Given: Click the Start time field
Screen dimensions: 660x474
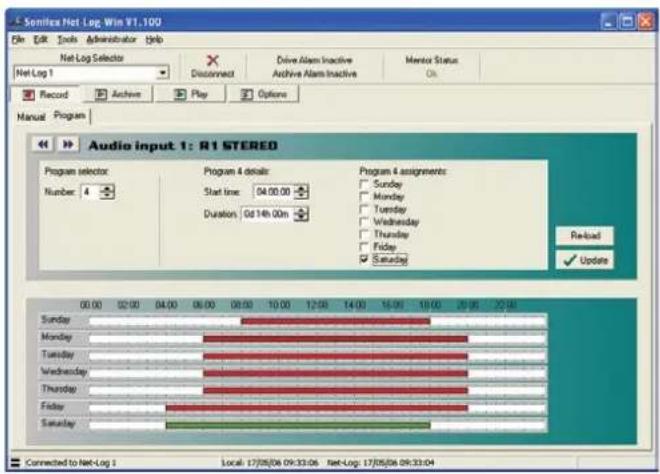Looking at the screenshot, I should point(274,192).
